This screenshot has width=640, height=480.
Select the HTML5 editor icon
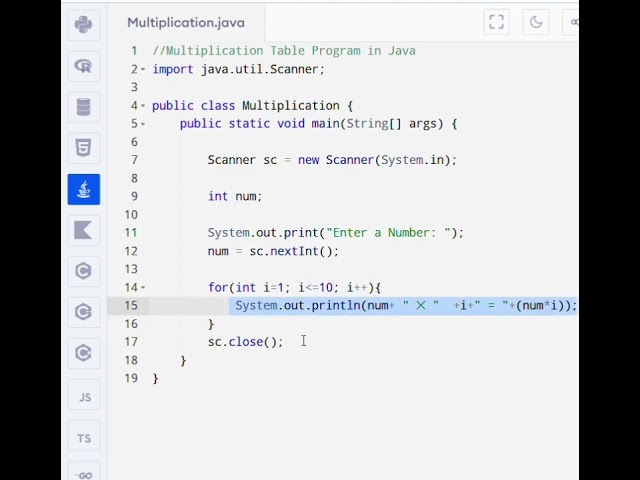(x=84, y=148)
